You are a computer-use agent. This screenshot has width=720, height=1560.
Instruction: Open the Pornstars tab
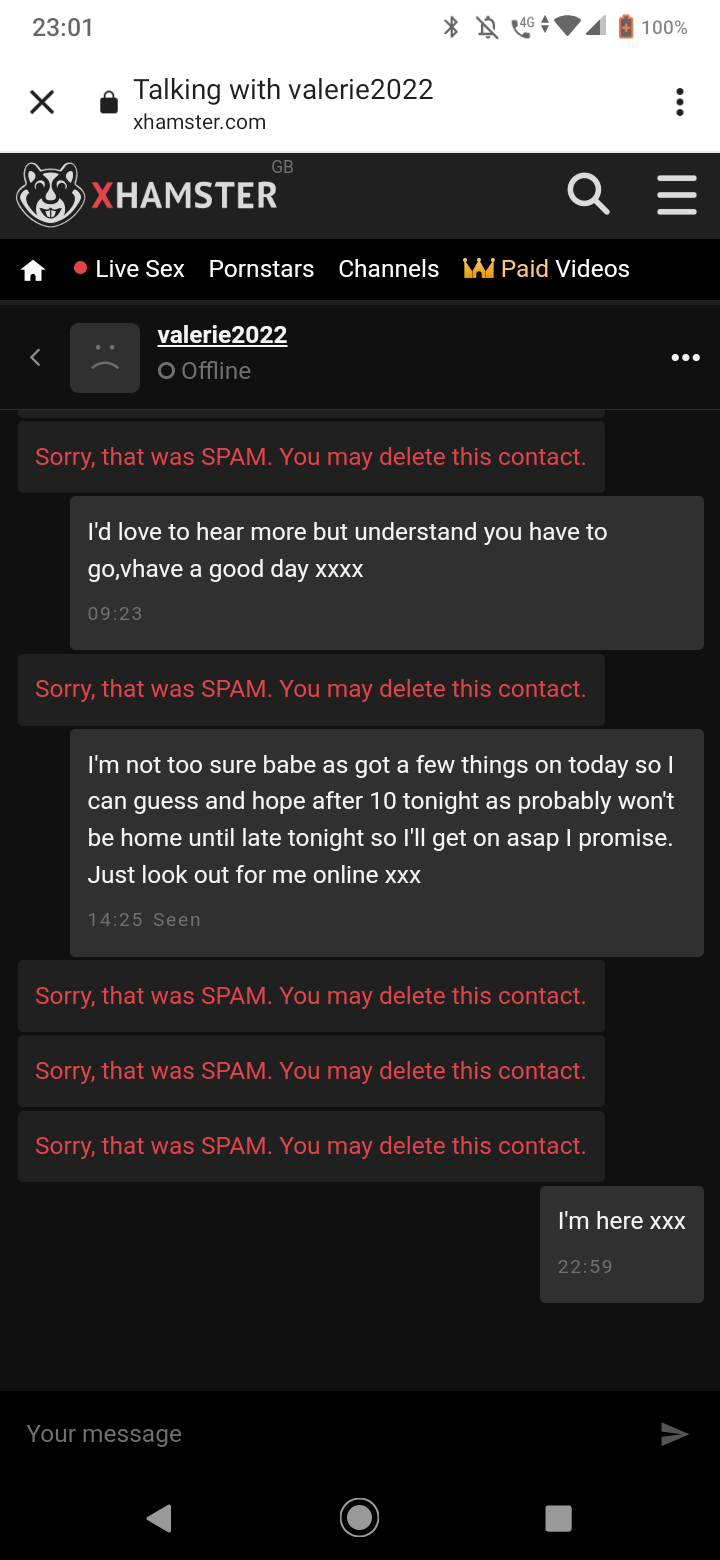pos(261,269)
